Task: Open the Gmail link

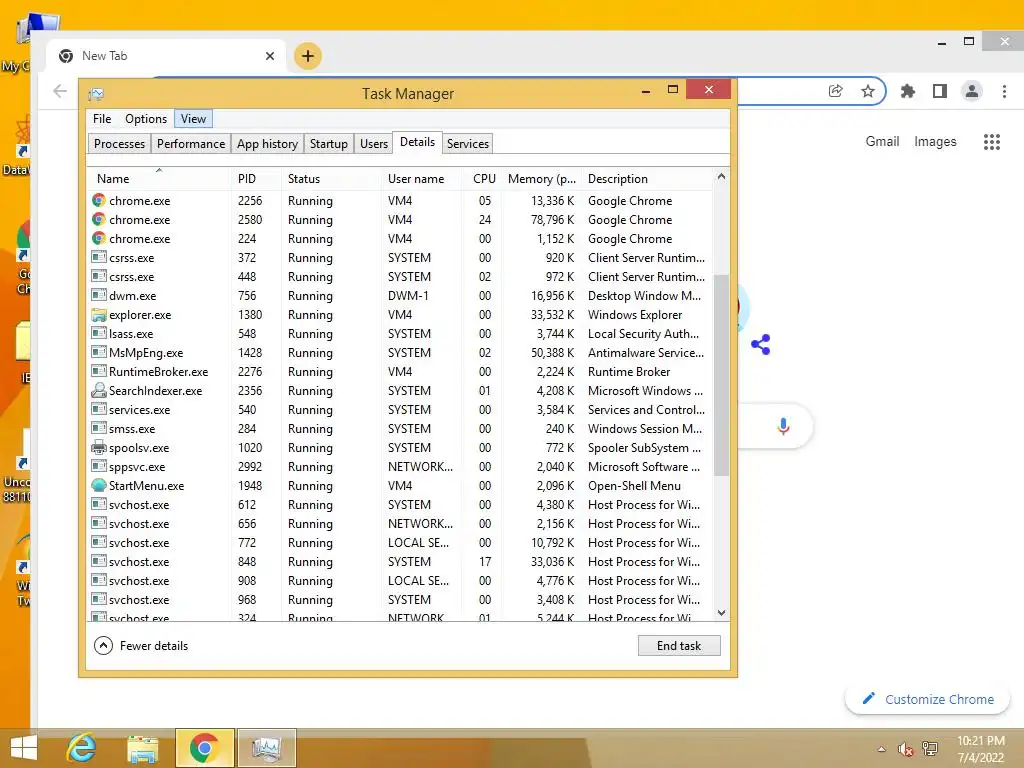Action: pyautogui.click(x=882, y=142)
